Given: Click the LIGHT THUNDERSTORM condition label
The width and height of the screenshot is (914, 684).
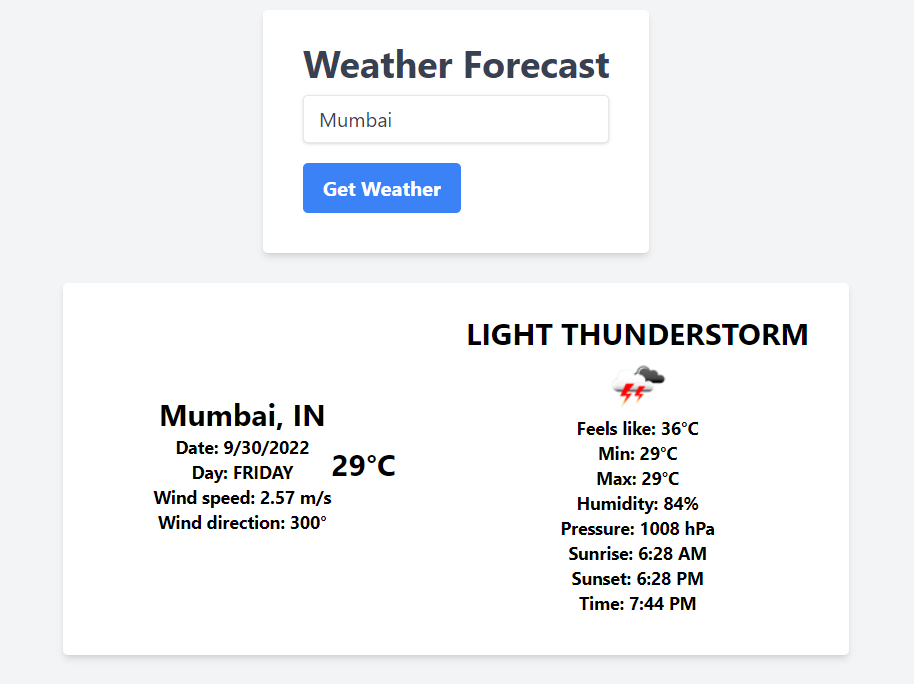Looking at the screenshot, I should coord(637,335).
